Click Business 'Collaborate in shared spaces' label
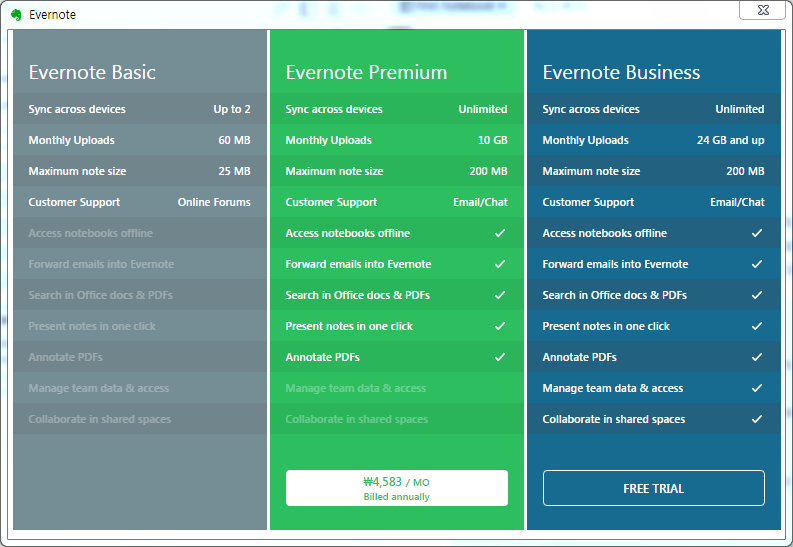 [x=613, y=419]
